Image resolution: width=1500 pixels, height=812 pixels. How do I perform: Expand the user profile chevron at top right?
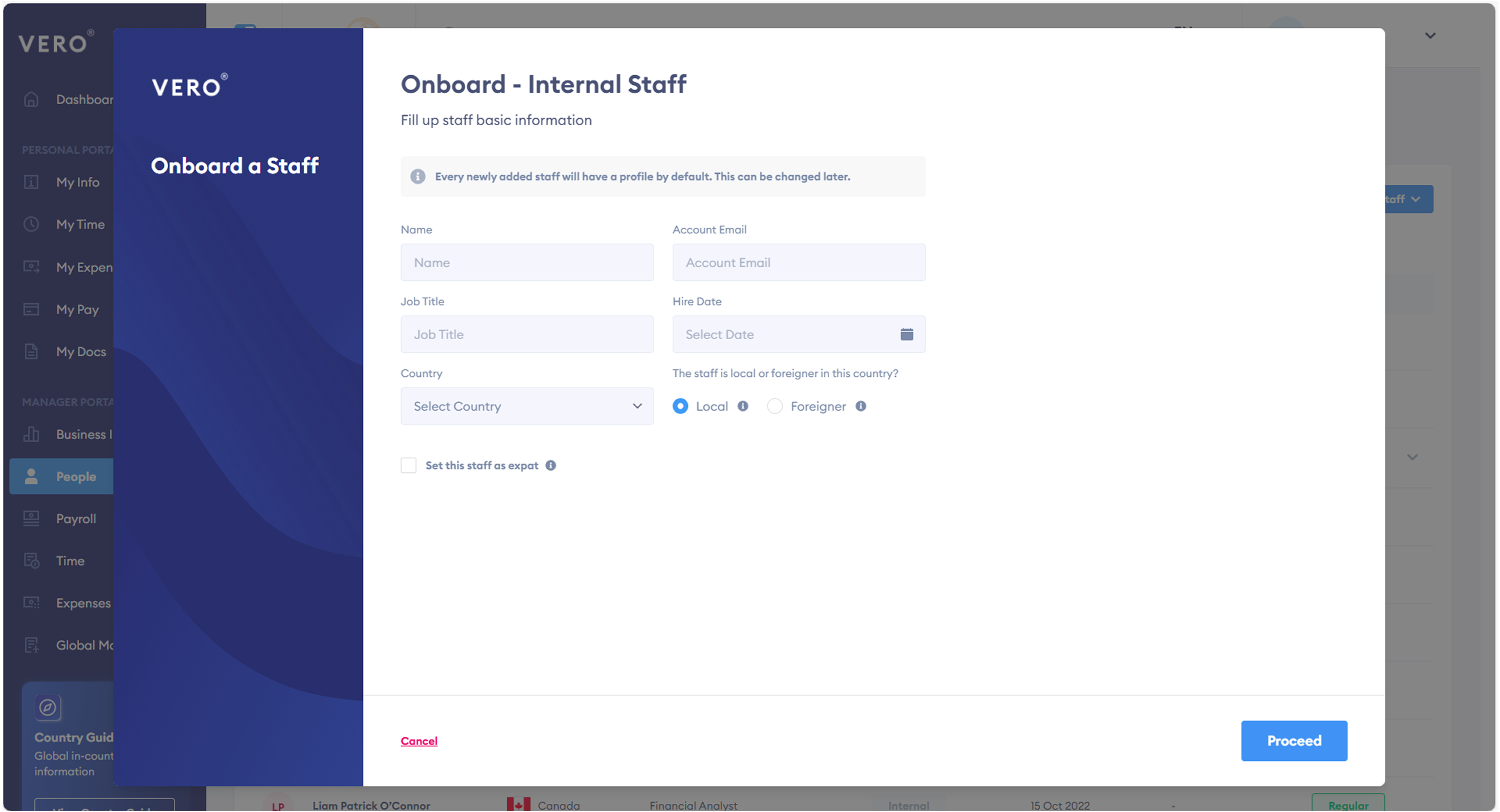pos(1430,36)
